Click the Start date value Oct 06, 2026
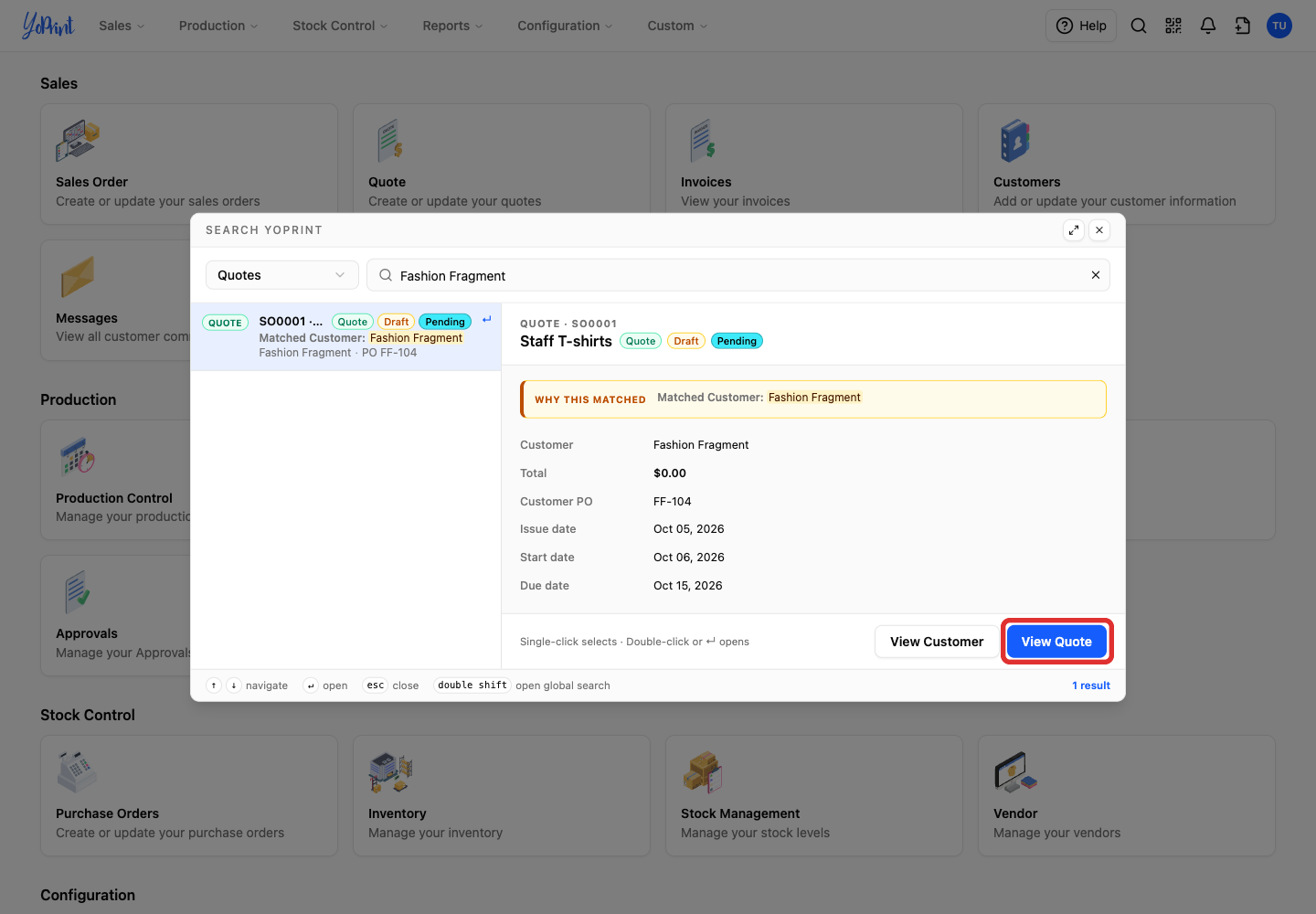 click(689, 558)
